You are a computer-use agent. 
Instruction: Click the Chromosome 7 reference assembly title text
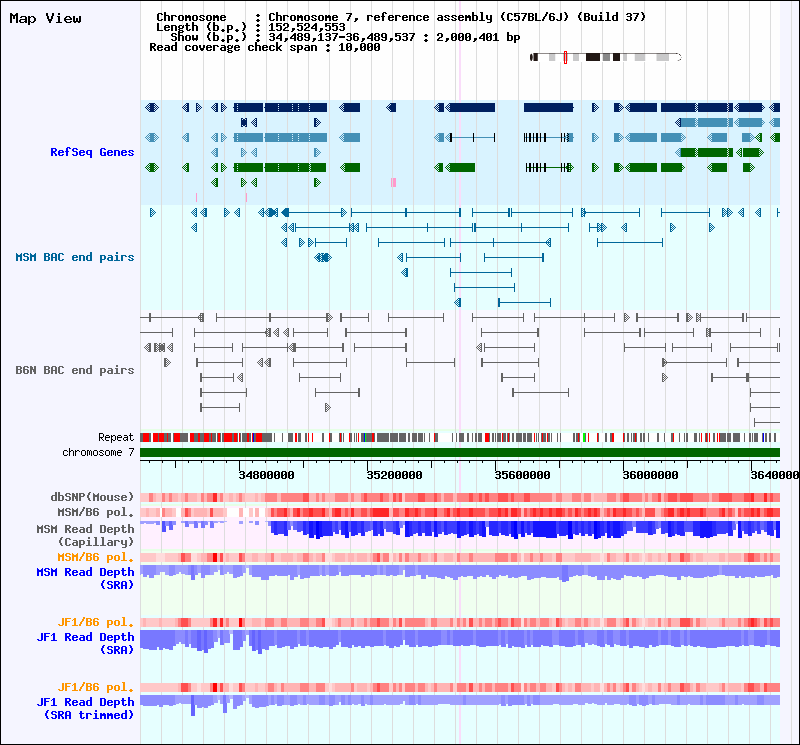point(457,17)
